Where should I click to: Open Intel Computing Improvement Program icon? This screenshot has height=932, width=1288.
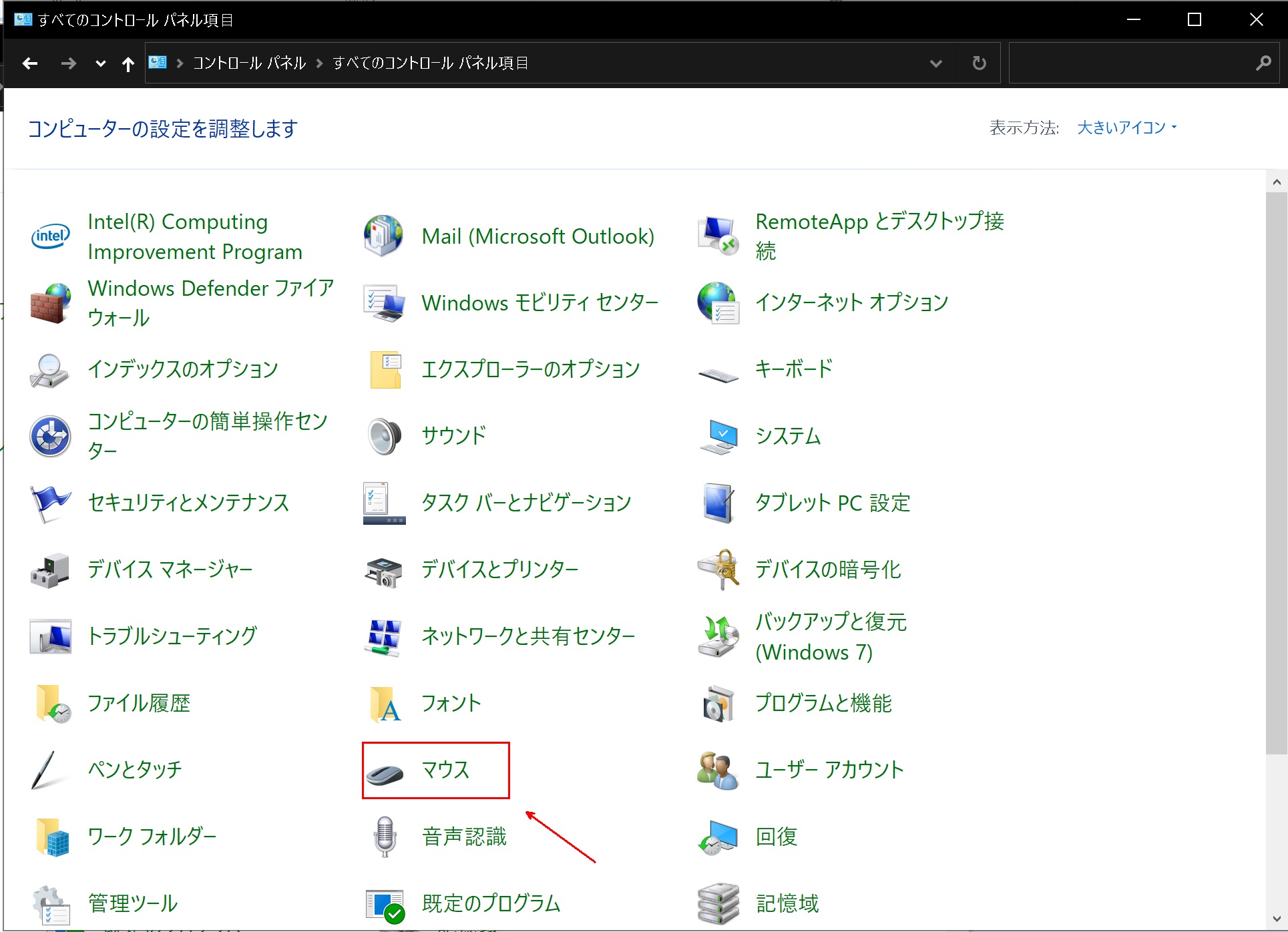point(50,236)
